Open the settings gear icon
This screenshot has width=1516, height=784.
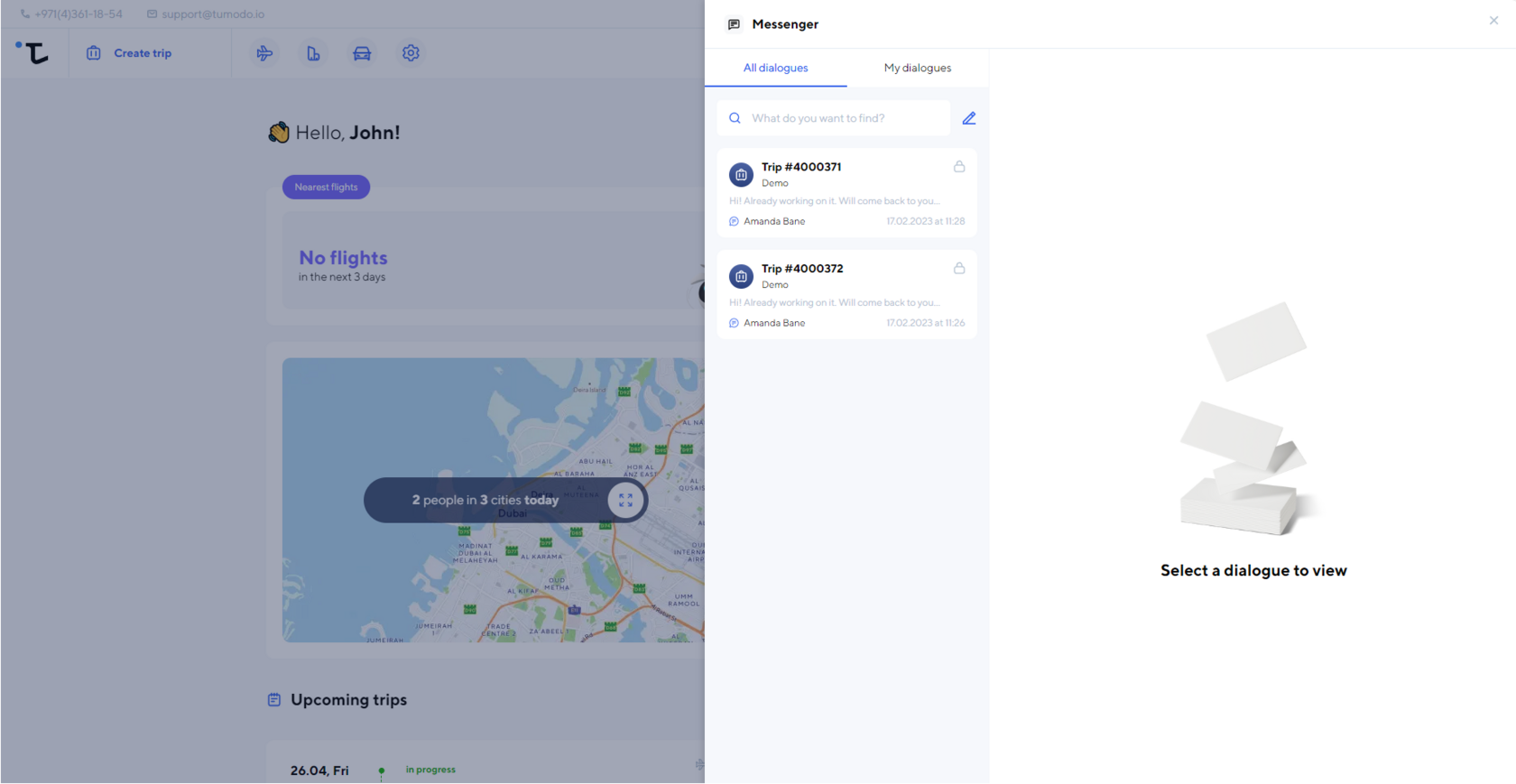click(x=411, y=53)
